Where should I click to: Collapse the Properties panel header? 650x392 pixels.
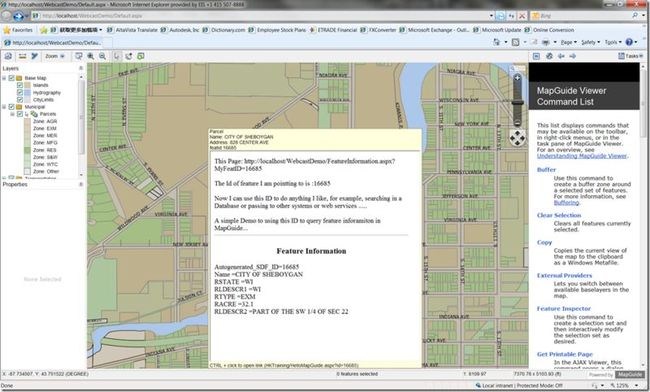[81, 184]
